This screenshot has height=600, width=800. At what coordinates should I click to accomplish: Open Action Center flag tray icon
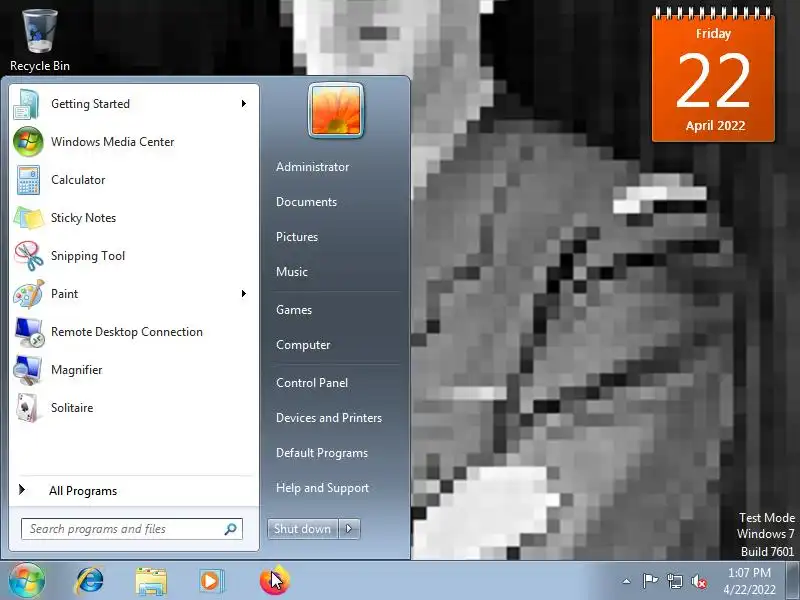click(650, 581)
